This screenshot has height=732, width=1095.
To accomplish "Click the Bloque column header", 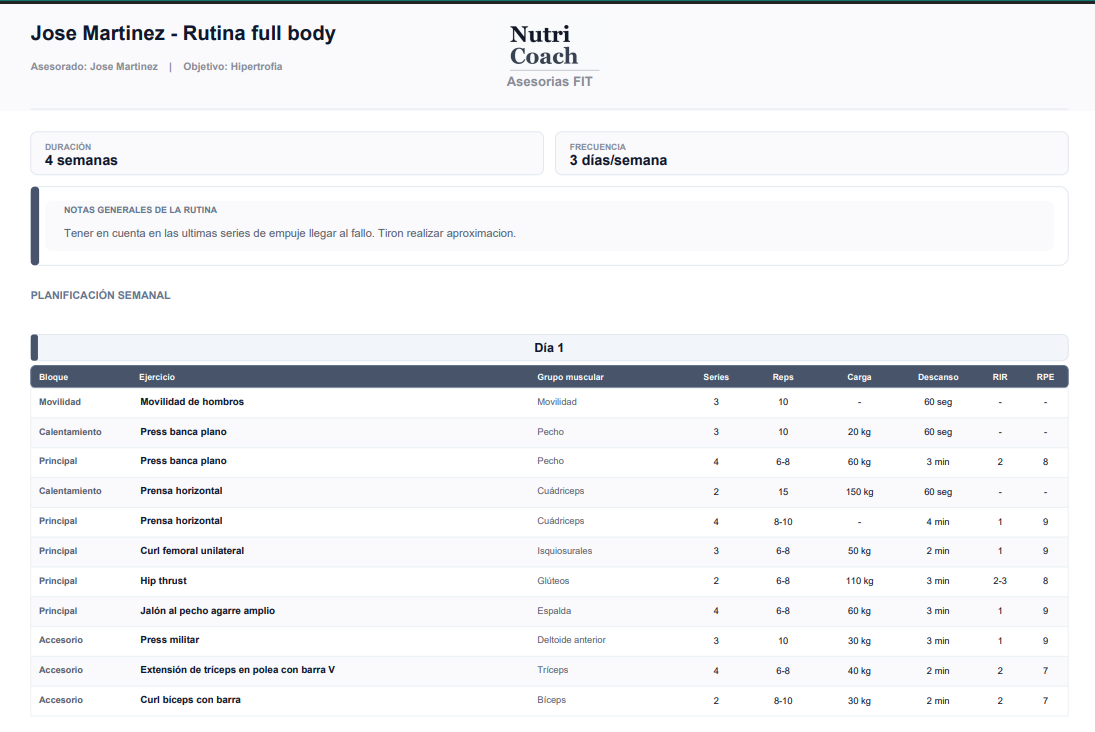I will click(54, 377).
